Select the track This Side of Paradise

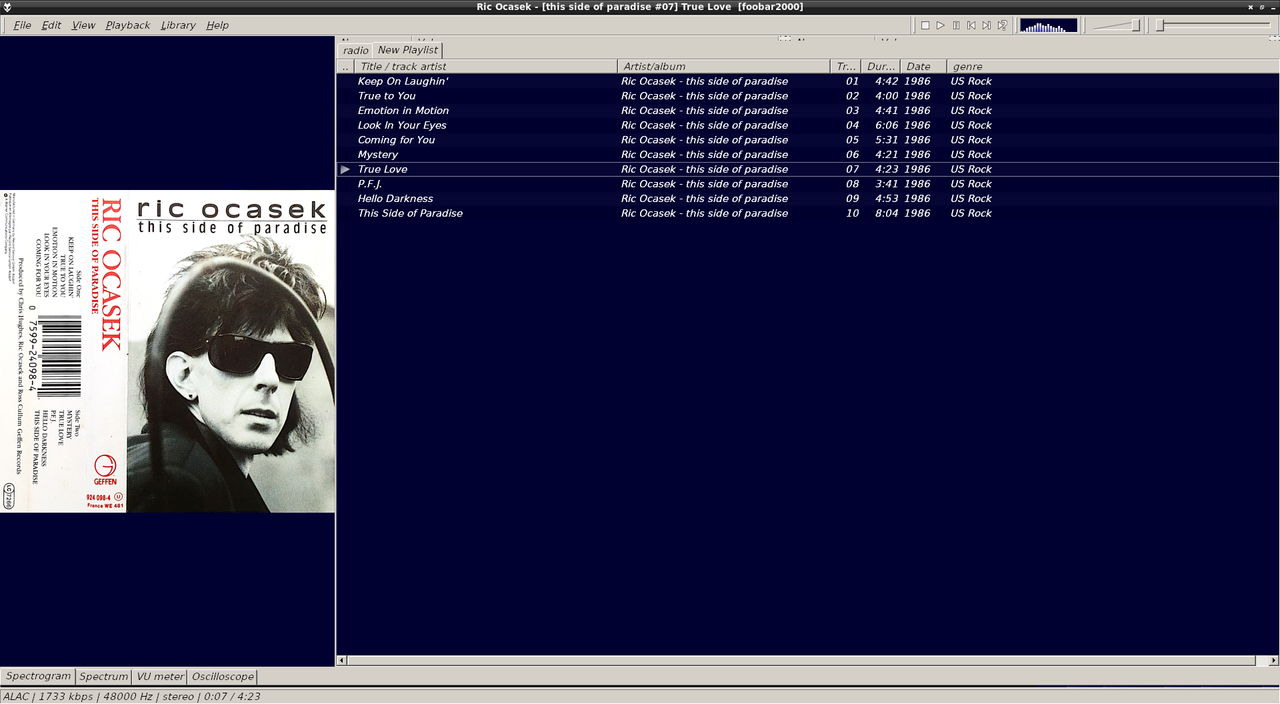click(807, 213)
